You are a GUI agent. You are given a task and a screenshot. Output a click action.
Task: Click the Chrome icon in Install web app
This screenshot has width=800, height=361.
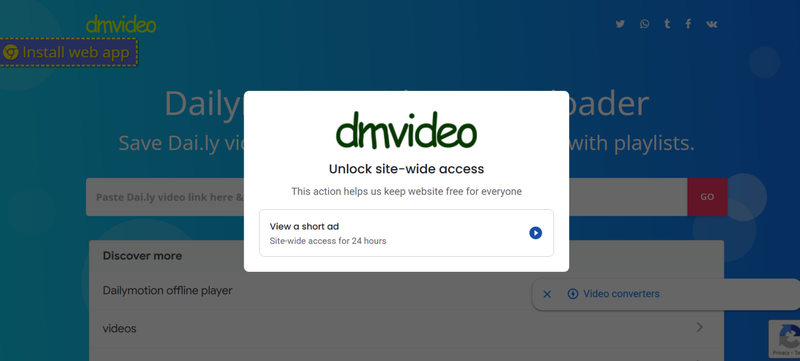[11, 52]
